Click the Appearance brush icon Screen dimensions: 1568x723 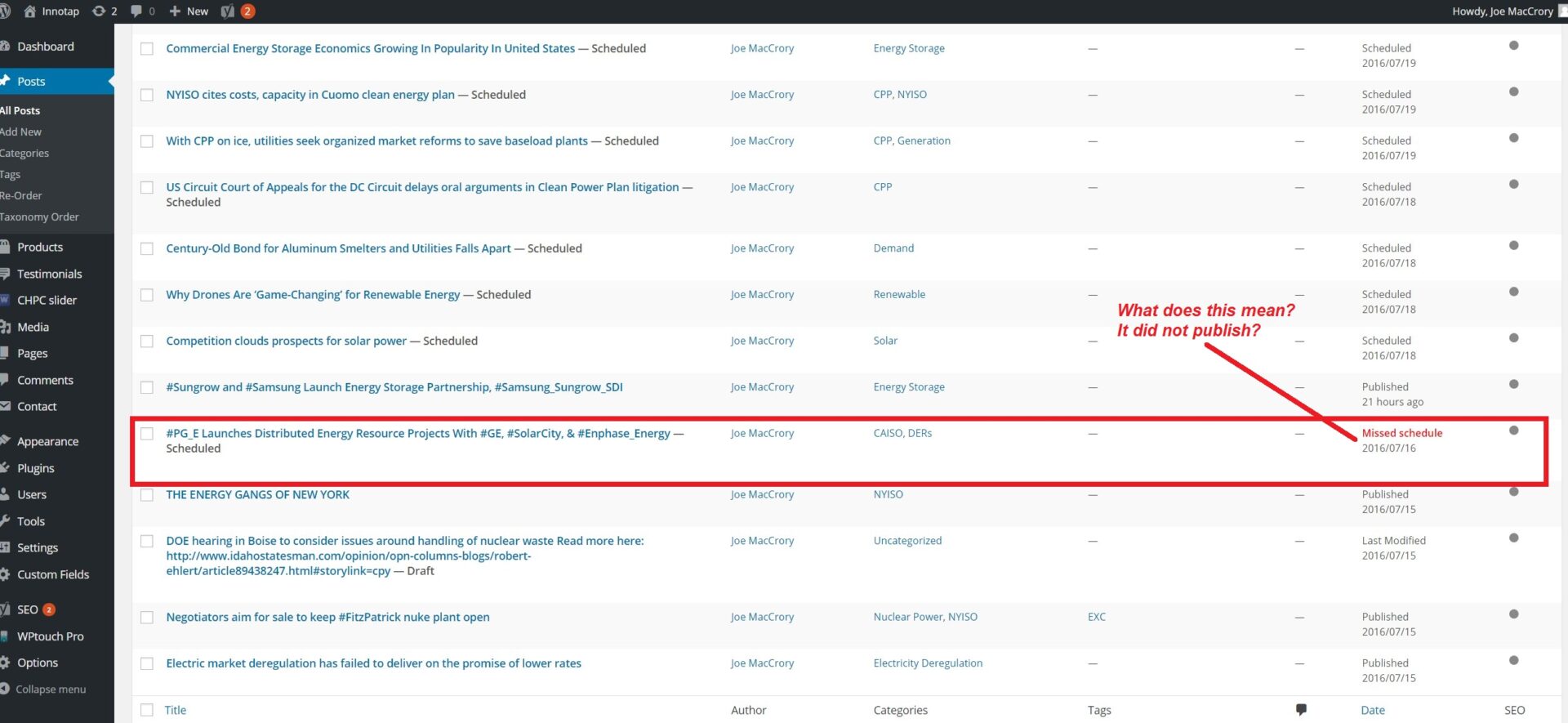pos(5,441)
